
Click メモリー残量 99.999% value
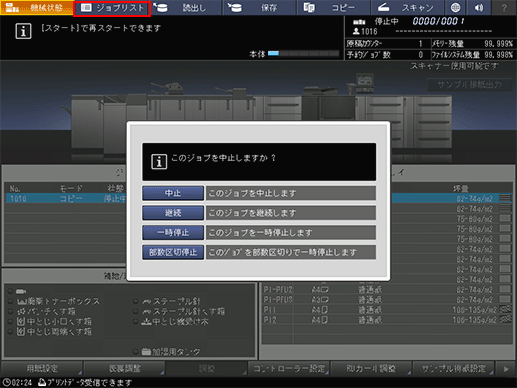point(498,44)
